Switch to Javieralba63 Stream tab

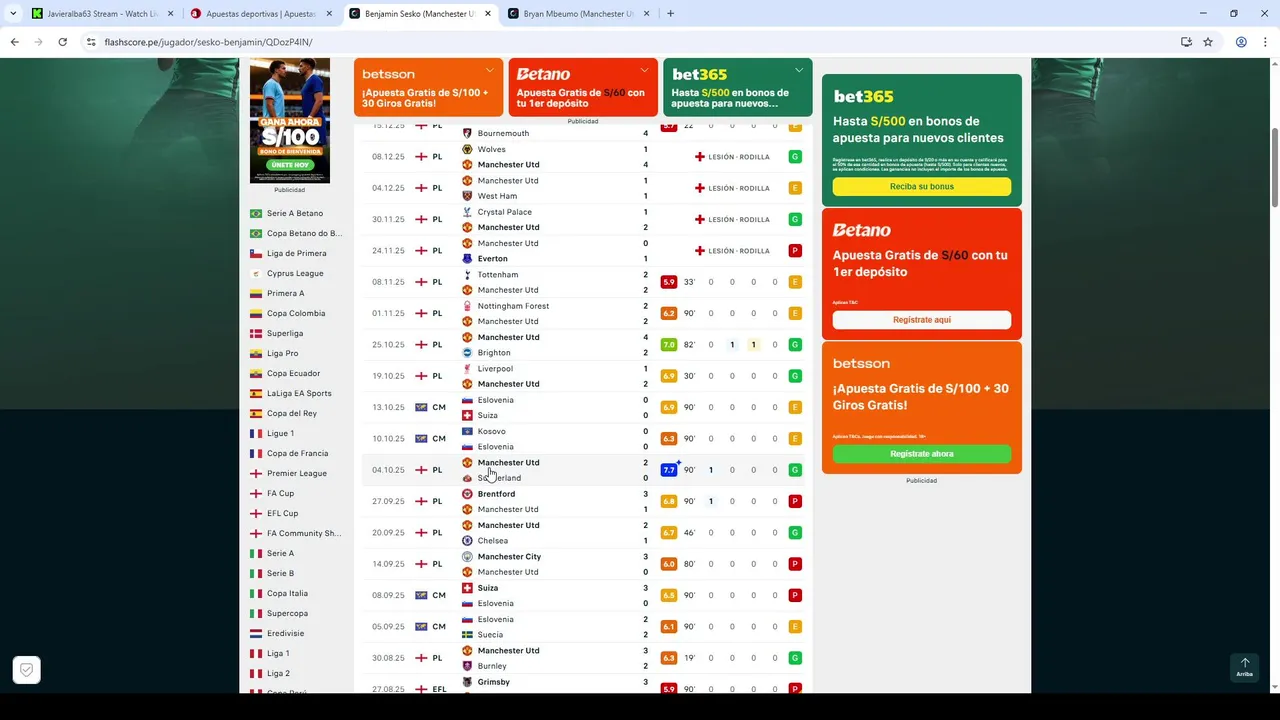pos(100,14)
